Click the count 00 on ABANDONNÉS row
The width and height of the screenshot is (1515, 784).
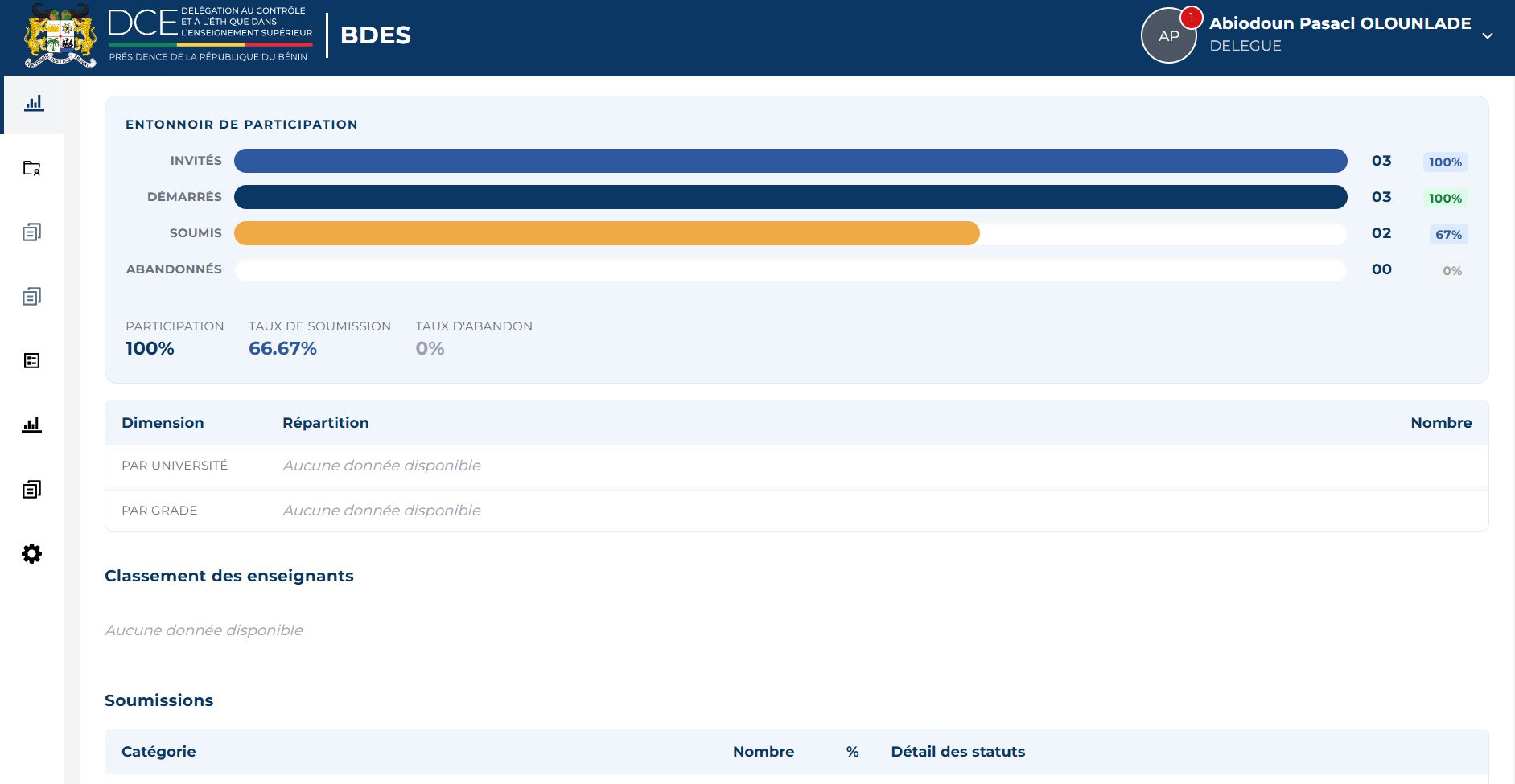pos(1381,269)
